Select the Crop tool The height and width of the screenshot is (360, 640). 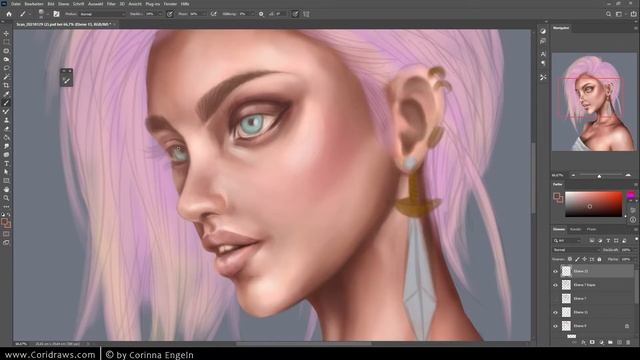pos(6,85)
